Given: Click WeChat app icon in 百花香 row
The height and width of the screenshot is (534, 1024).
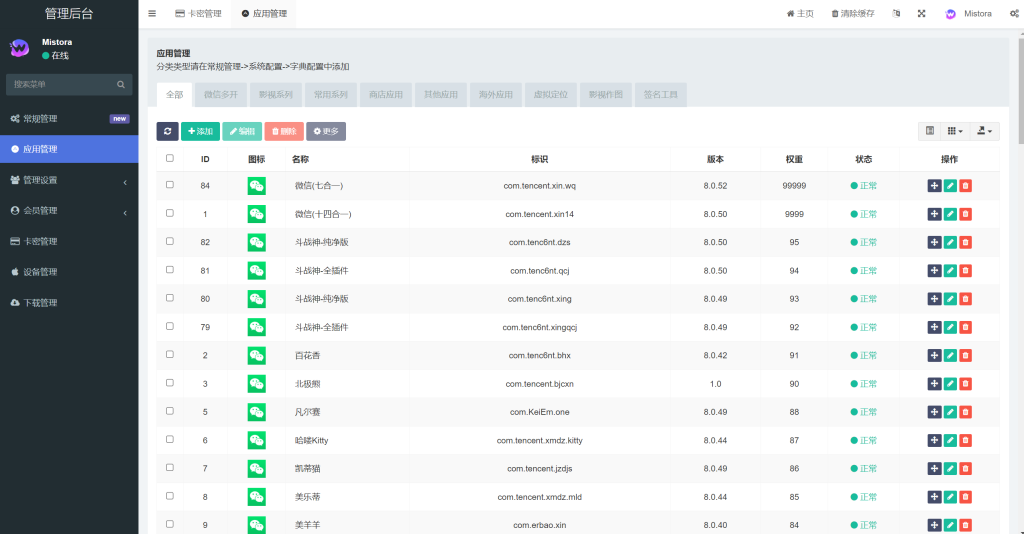Looking at the screenshot, I should pyautogui.click(x=257, y=355).
